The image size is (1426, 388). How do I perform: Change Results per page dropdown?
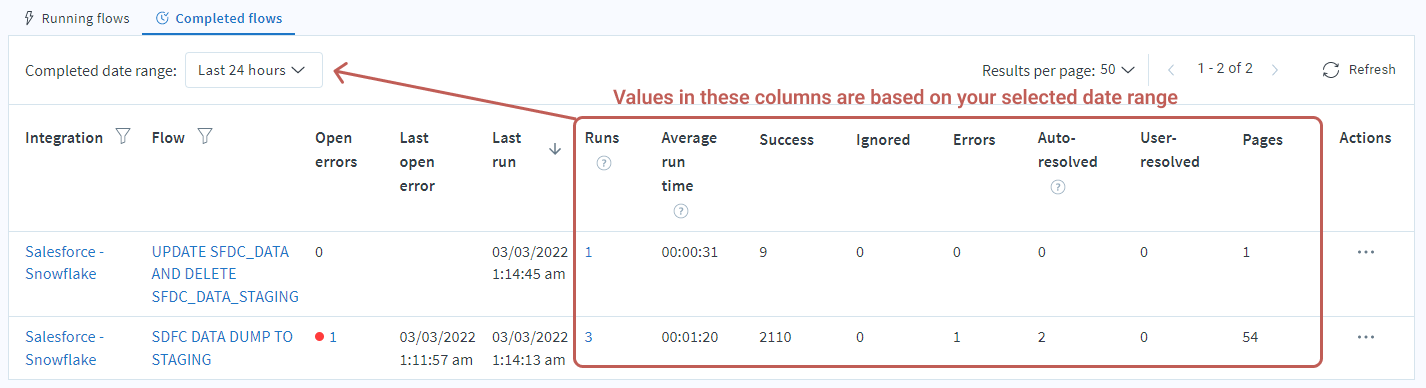1118,70
